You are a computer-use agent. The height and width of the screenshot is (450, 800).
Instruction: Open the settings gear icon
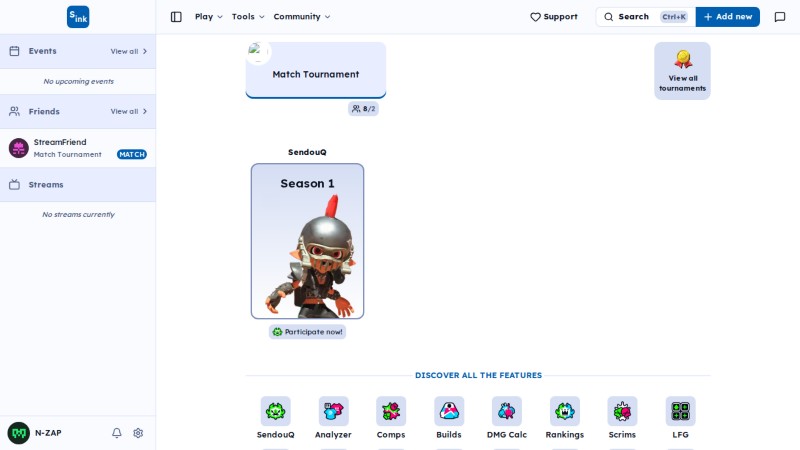138,433
